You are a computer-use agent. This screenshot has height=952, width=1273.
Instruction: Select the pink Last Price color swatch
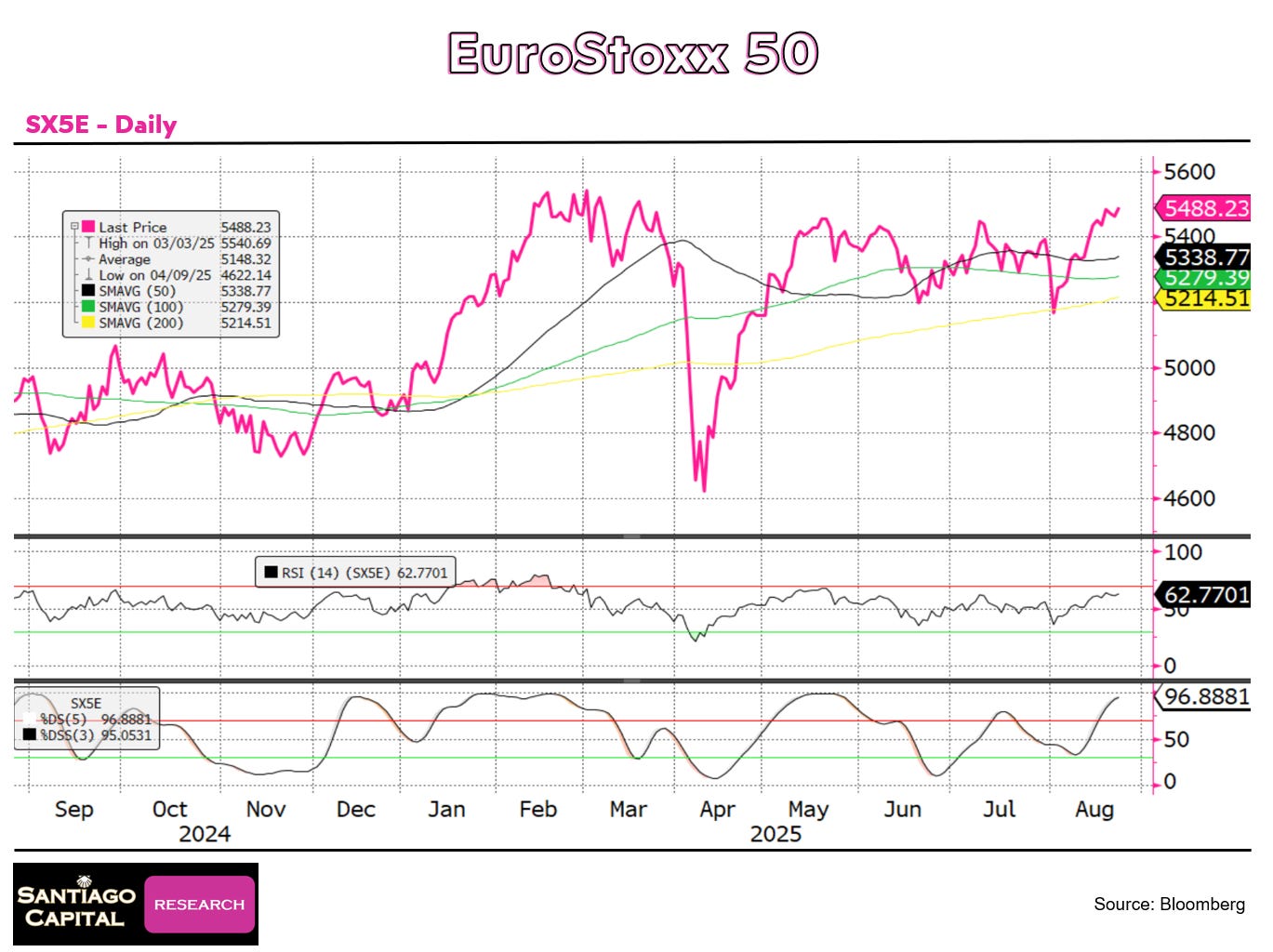tap(88, 227)
